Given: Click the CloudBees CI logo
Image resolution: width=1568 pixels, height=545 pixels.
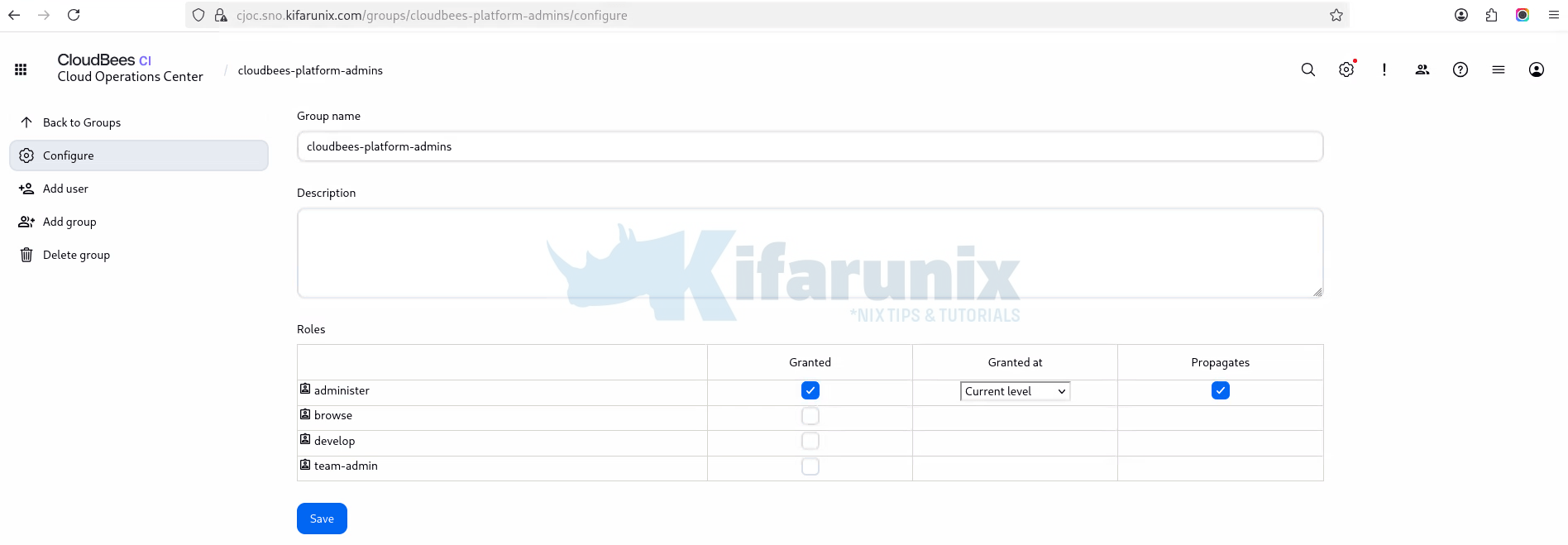Looking at the screenshot, I should tap(104, 60).
